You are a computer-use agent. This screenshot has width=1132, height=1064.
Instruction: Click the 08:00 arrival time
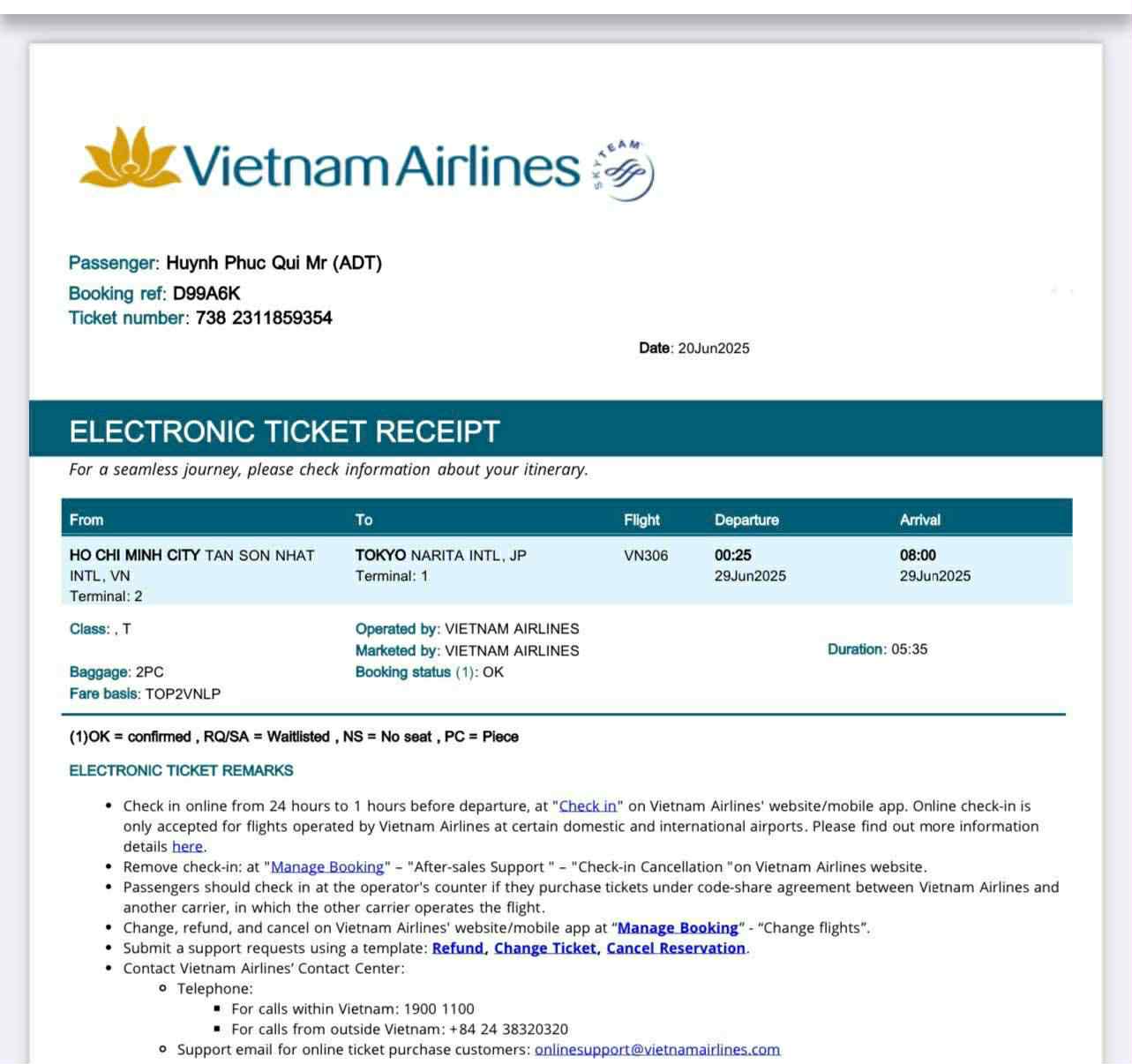click(x=918, y=556)
